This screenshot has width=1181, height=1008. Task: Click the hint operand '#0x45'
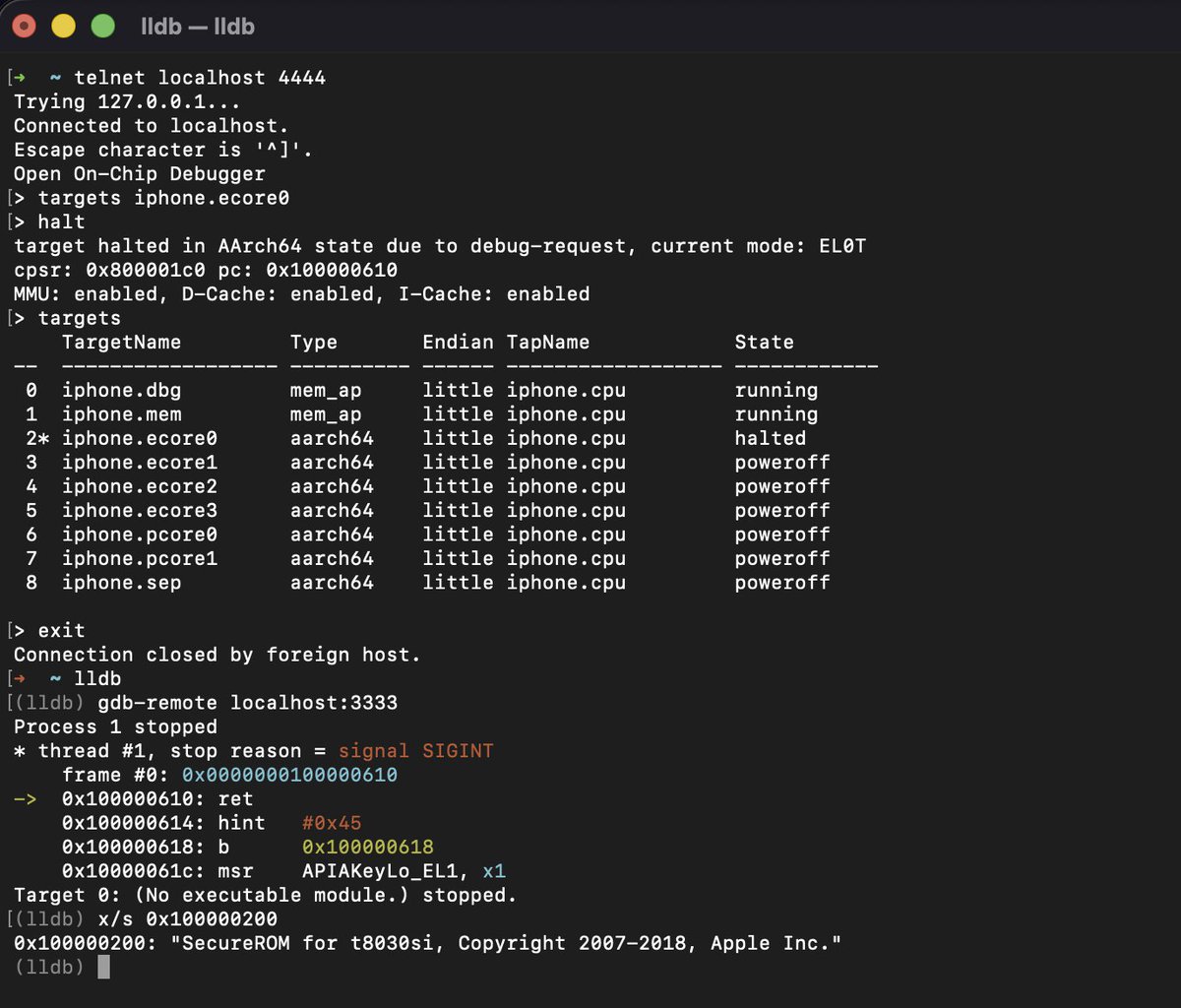[x=332, y=823]
